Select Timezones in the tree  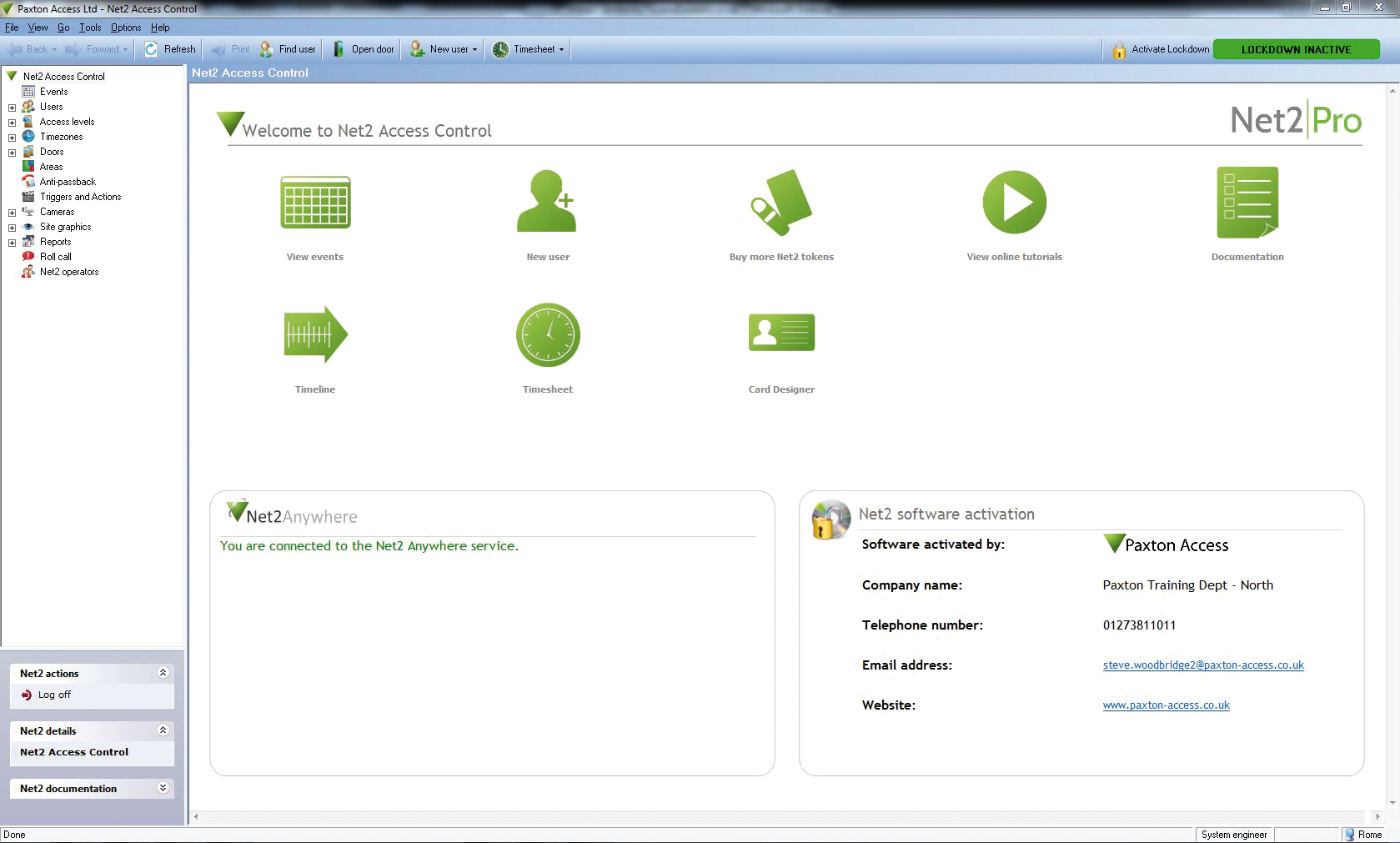[61, 137]
